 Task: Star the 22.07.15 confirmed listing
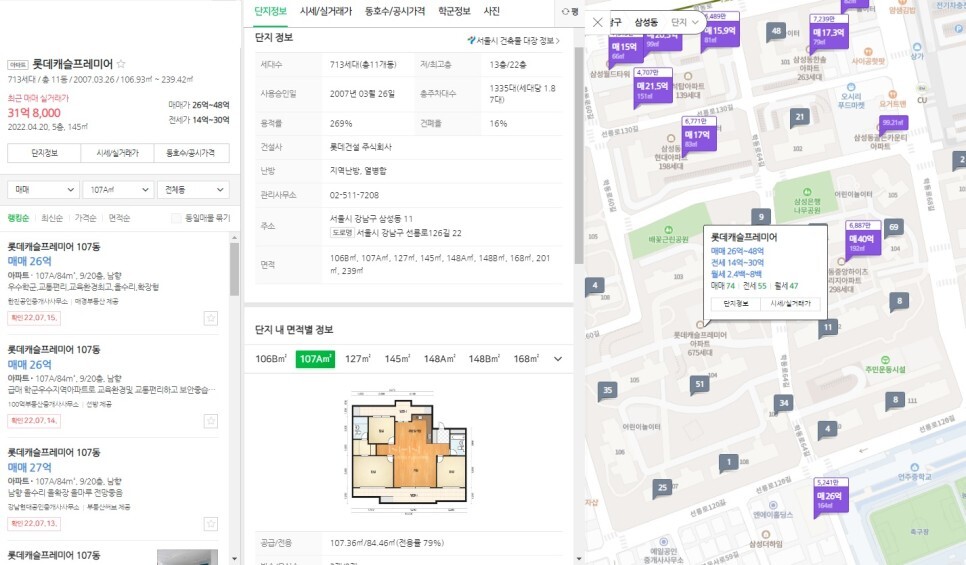pos(211,318)
